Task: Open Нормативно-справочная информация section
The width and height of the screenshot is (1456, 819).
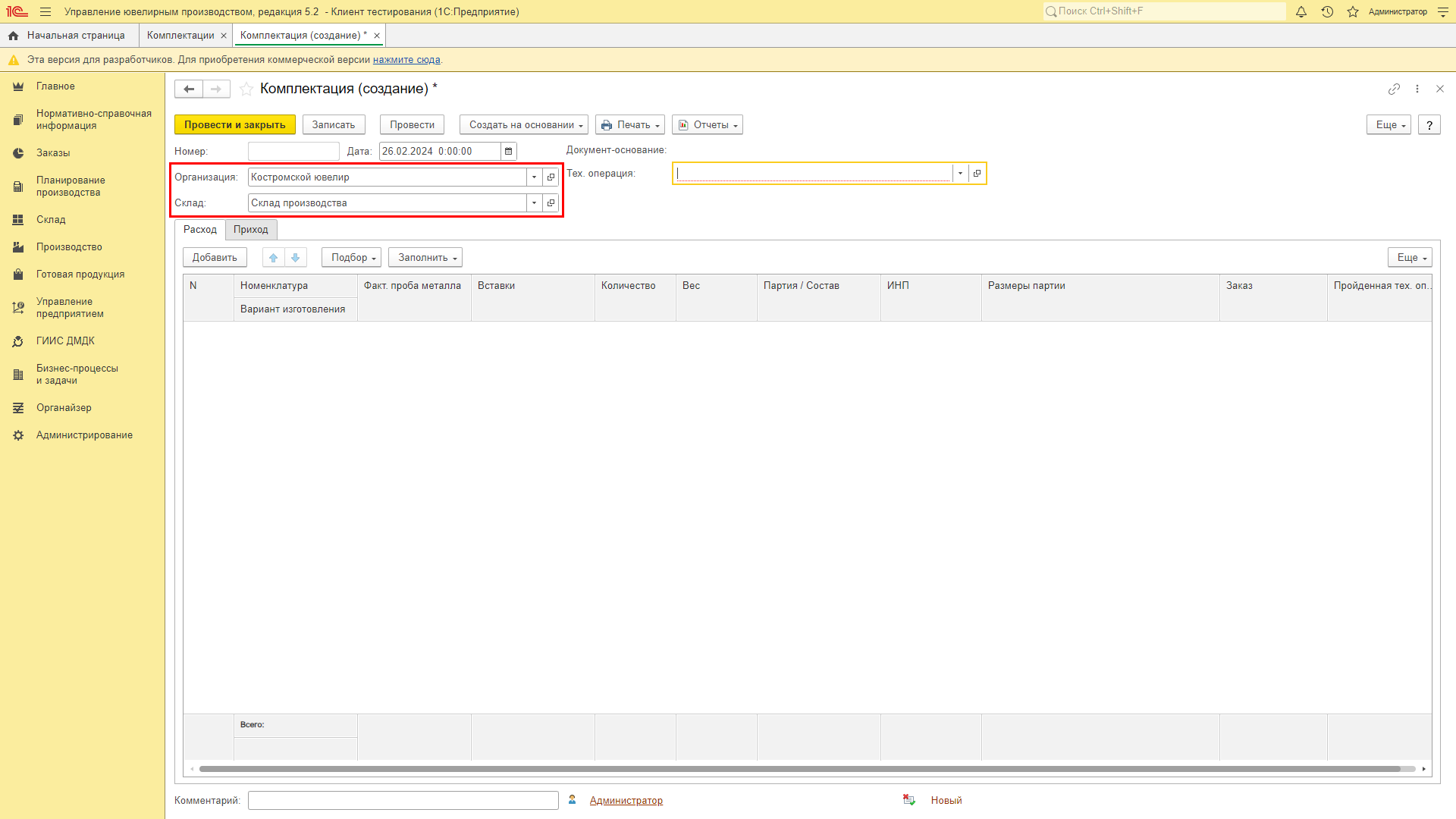Action: (94, 120)
